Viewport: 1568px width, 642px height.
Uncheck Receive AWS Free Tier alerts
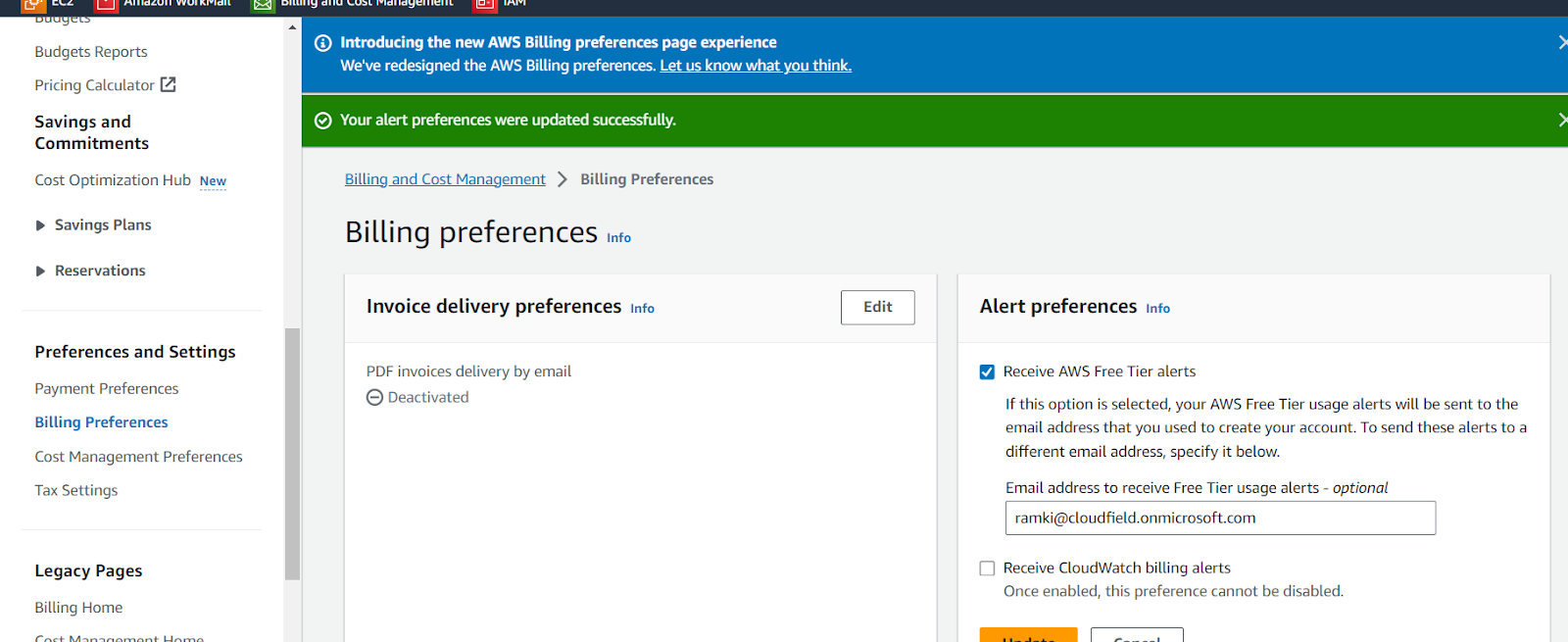[x=987, y=372]
